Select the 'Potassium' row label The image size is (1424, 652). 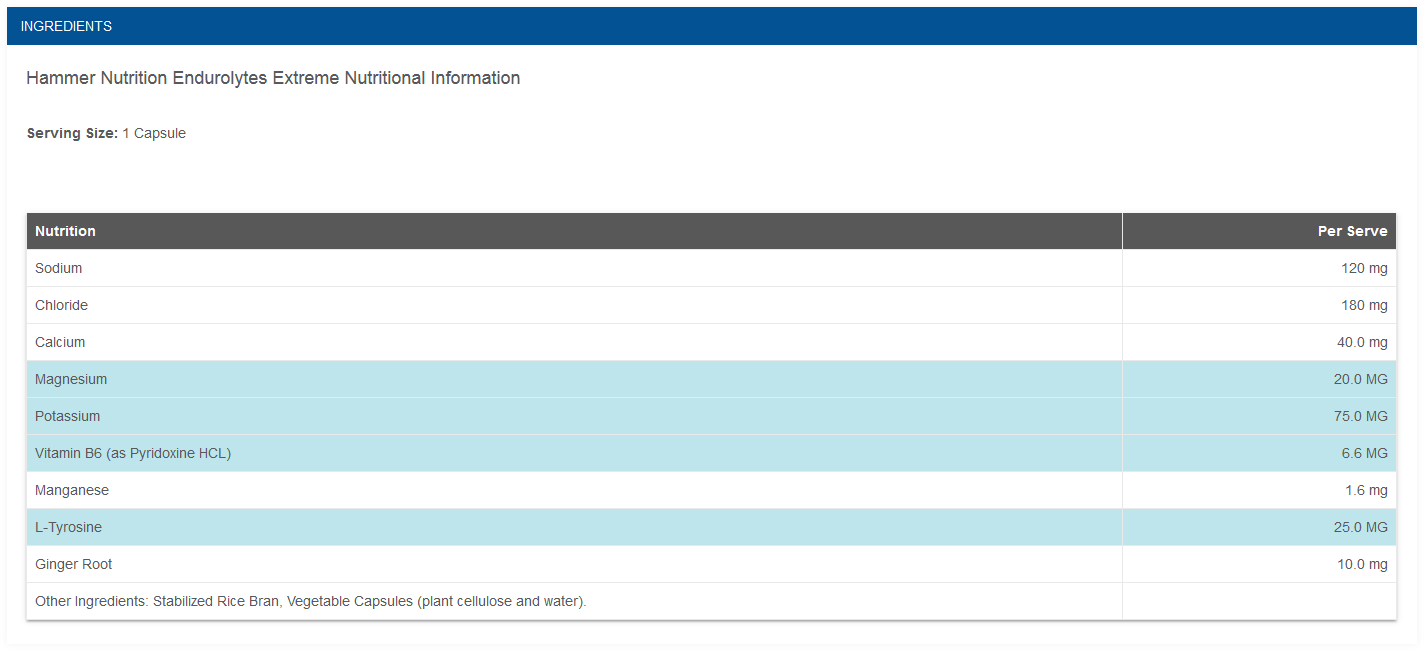[x=68, y=416]
